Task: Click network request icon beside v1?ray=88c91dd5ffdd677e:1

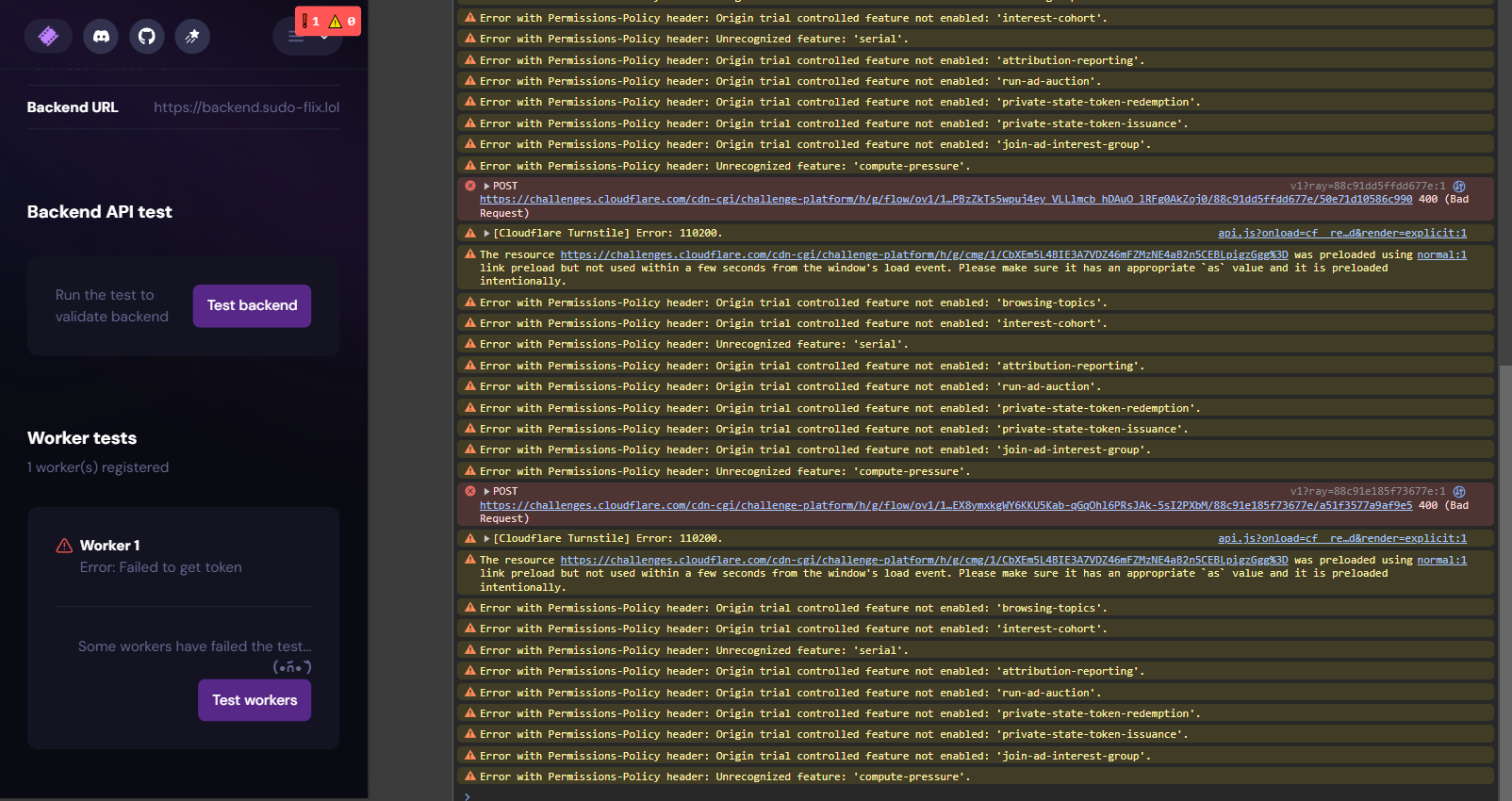Action: [1459, 187]
